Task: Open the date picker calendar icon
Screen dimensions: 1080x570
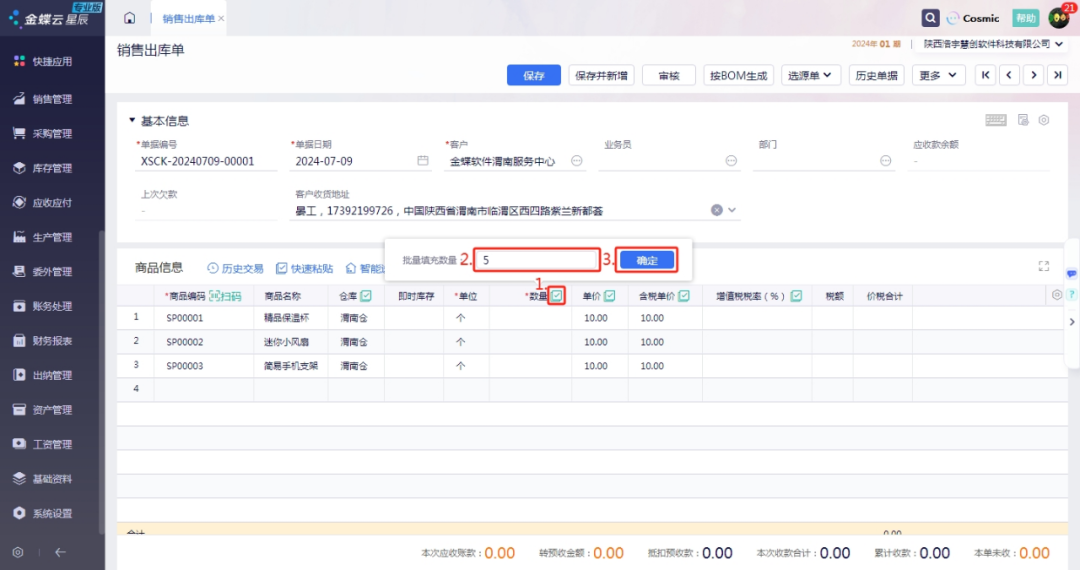Action: point(423,160)
